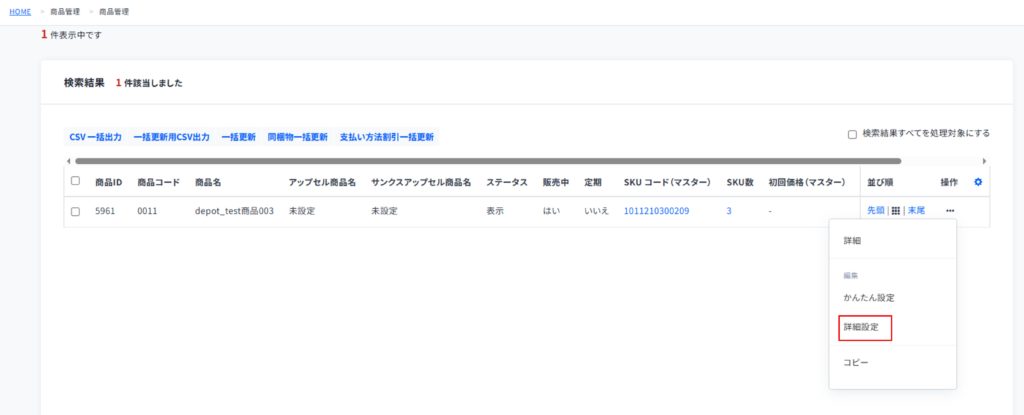This screenshot has height=415, width=1024.
Task: Choose かんたん設定 in the dropdown menu
Action: click(x=868, y=298)
